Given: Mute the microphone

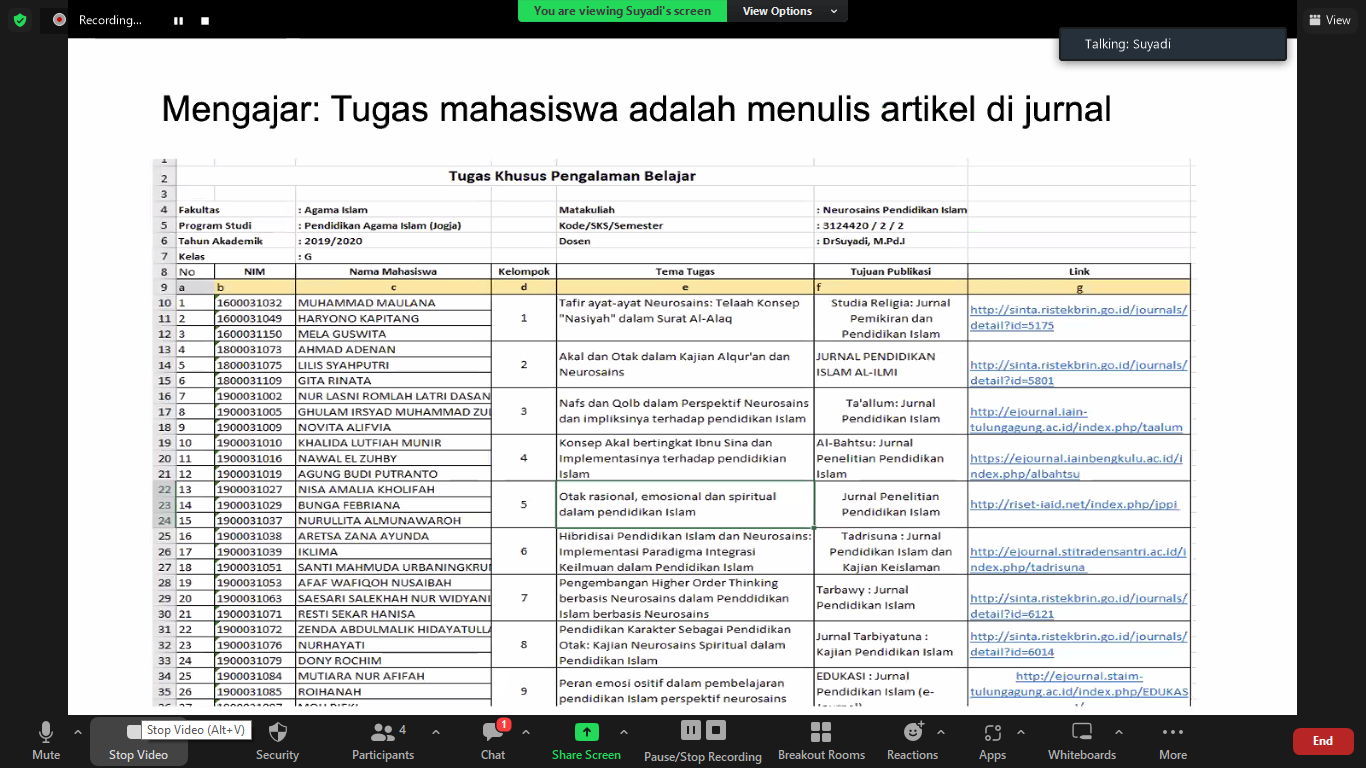Looking at the screenshot, I should pos(46,741).
